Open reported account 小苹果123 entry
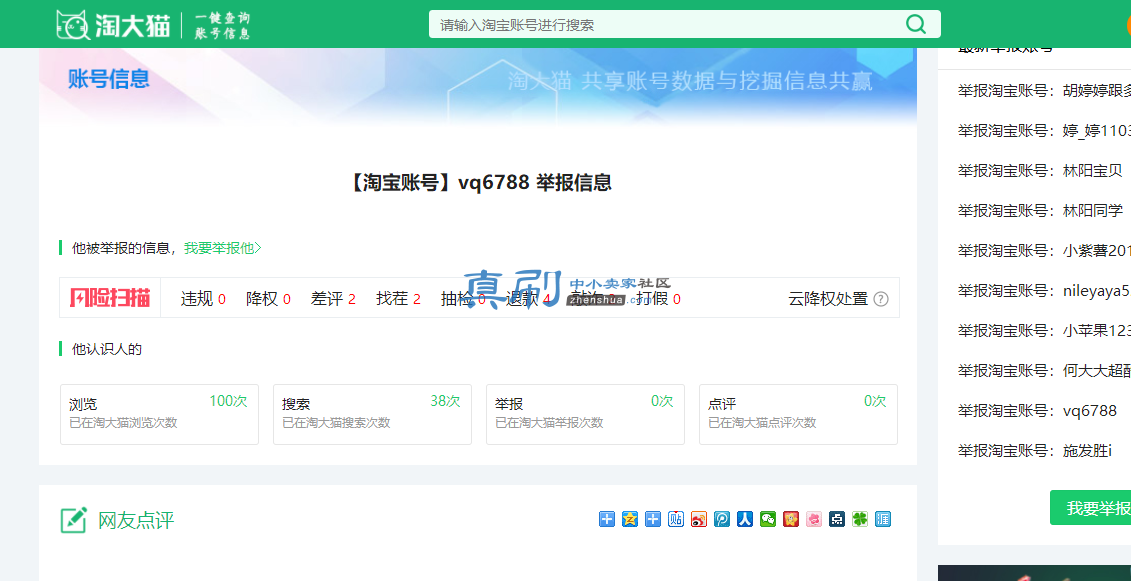Image resolution: width=1131 pixels, height=581 pixels. pos(1044,331)
